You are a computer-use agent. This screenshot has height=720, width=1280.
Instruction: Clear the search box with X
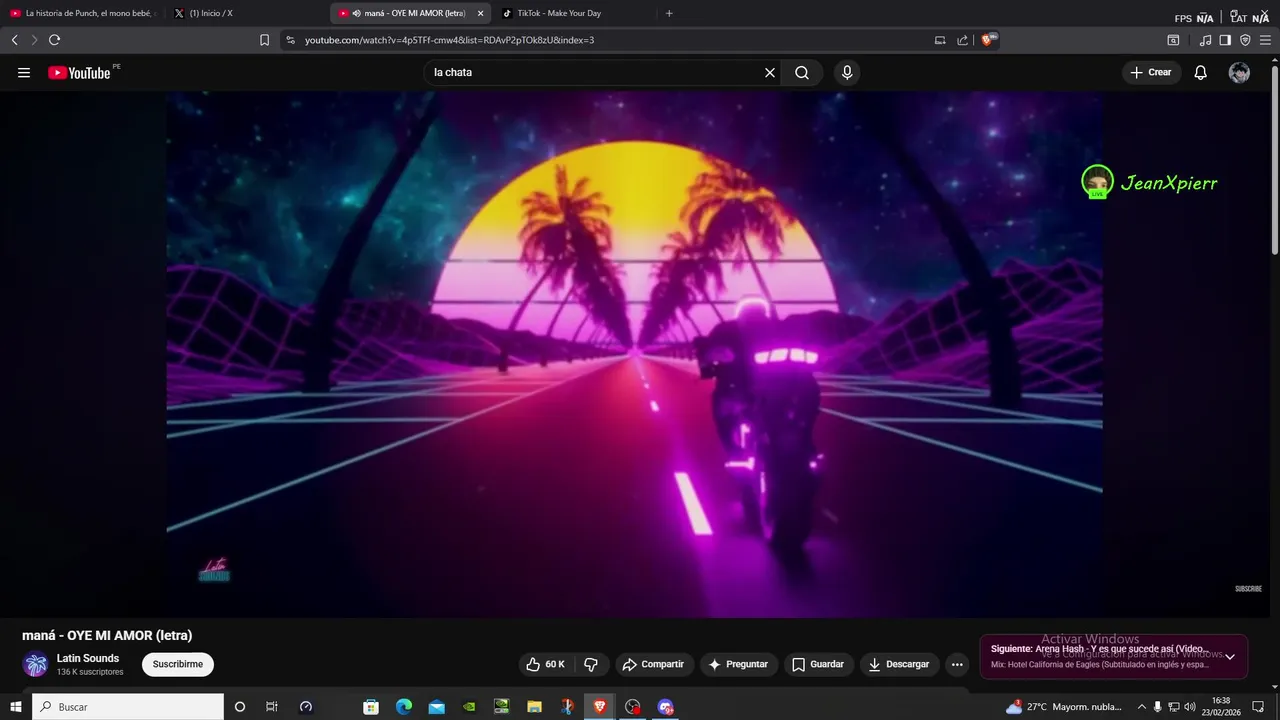click(770, 73)
